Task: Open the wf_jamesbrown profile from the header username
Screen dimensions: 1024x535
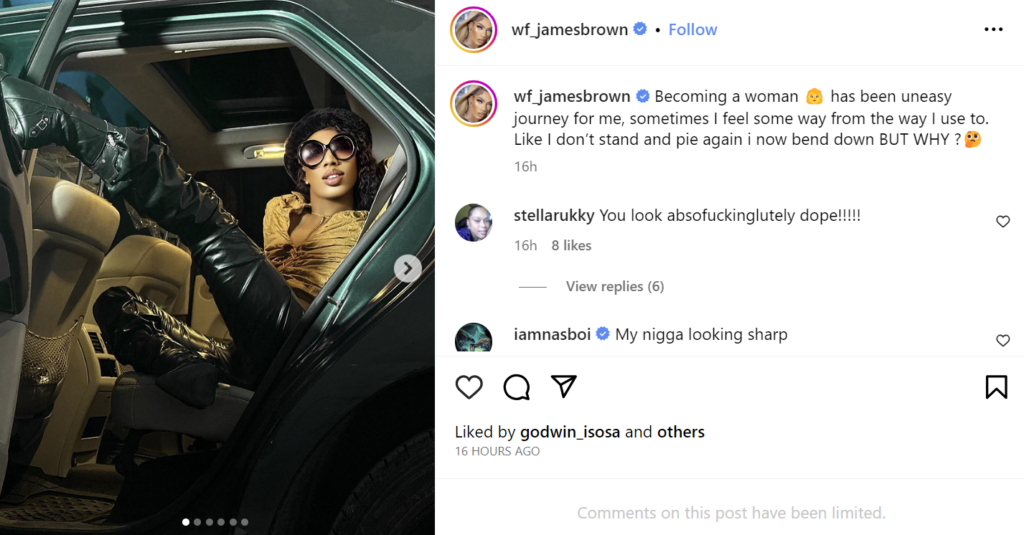Action: click(x=570, y=30)
